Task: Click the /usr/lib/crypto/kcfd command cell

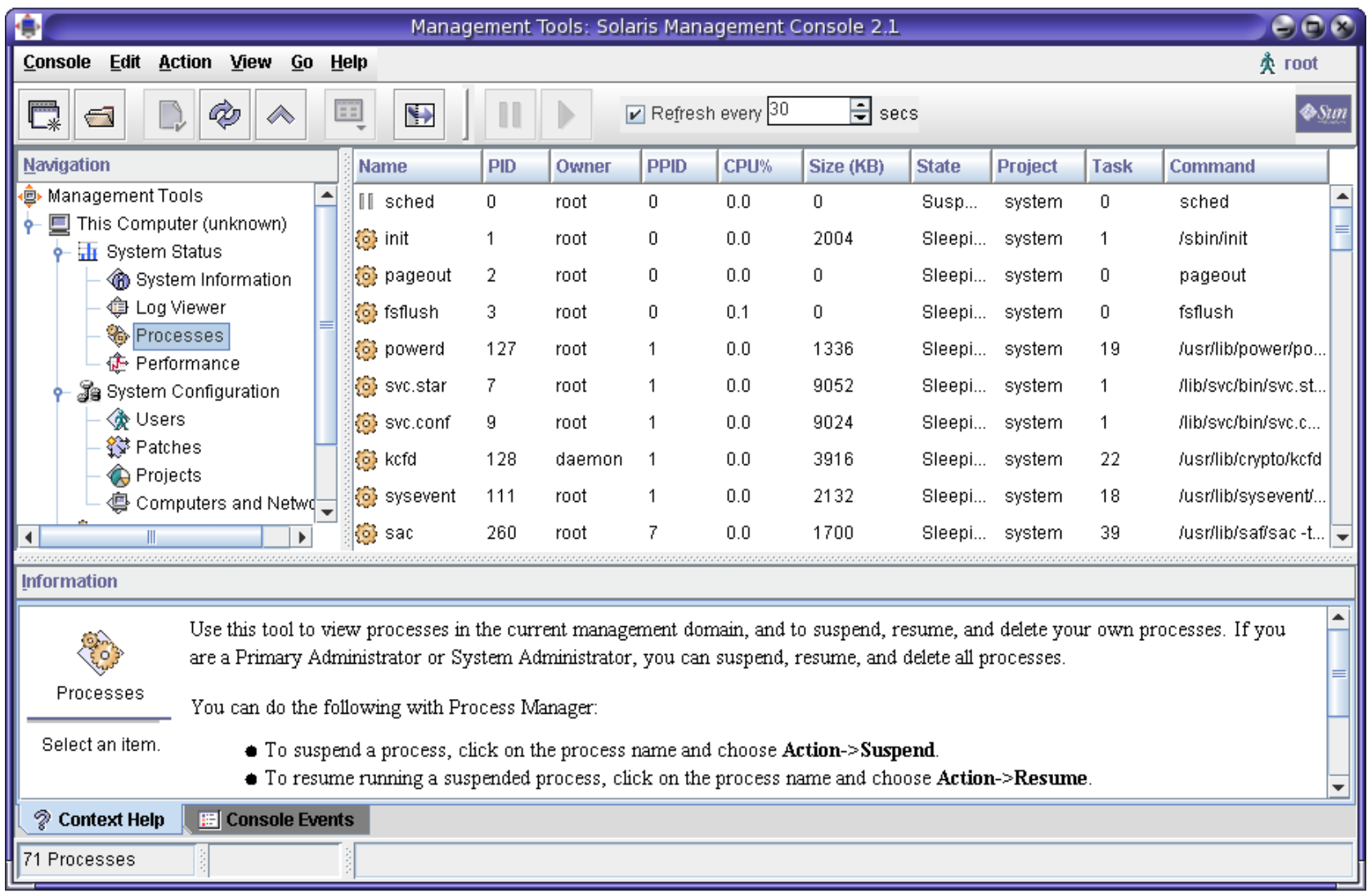Action: [1250, 459]
